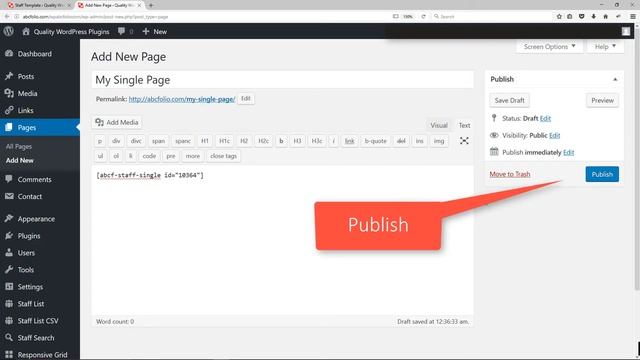Open a new browser tab
This screenshot has height=360, width=640.
[x=151, y=5]
